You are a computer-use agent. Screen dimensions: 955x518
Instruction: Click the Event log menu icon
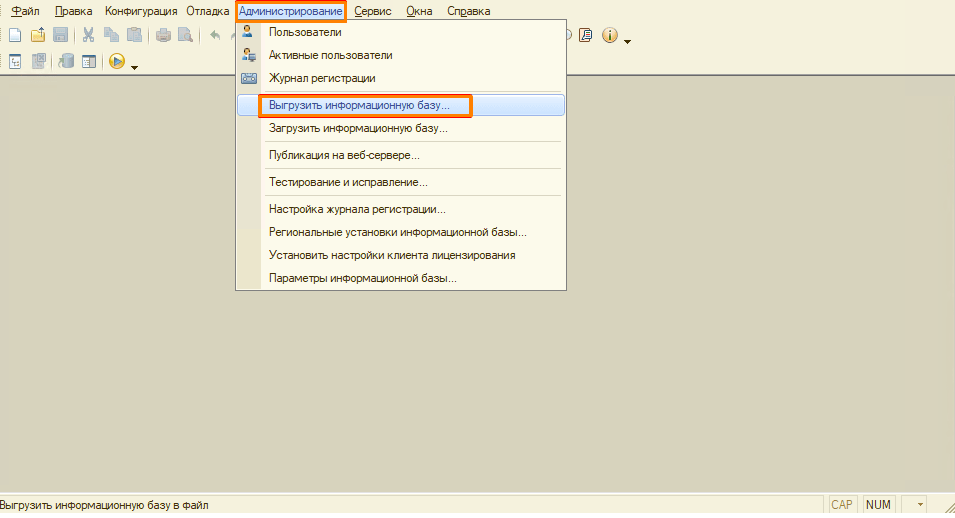point(248,78)
